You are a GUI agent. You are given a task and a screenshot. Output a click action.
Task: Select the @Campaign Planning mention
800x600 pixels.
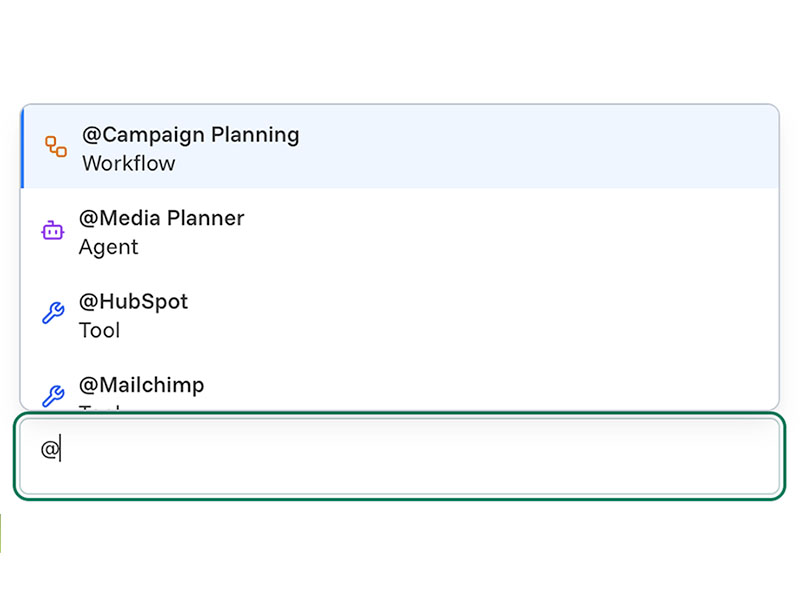coord(190,135)
